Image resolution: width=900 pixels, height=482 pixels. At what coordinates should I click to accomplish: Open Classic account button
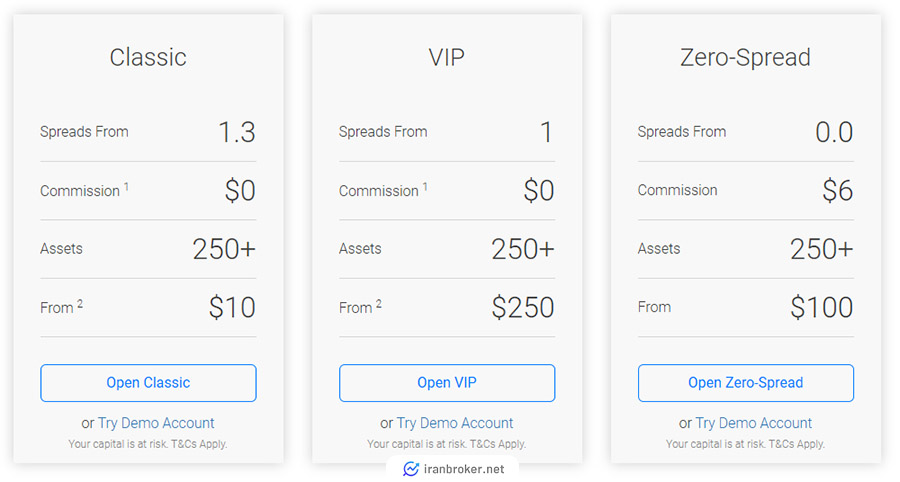(x=148, y=383)
